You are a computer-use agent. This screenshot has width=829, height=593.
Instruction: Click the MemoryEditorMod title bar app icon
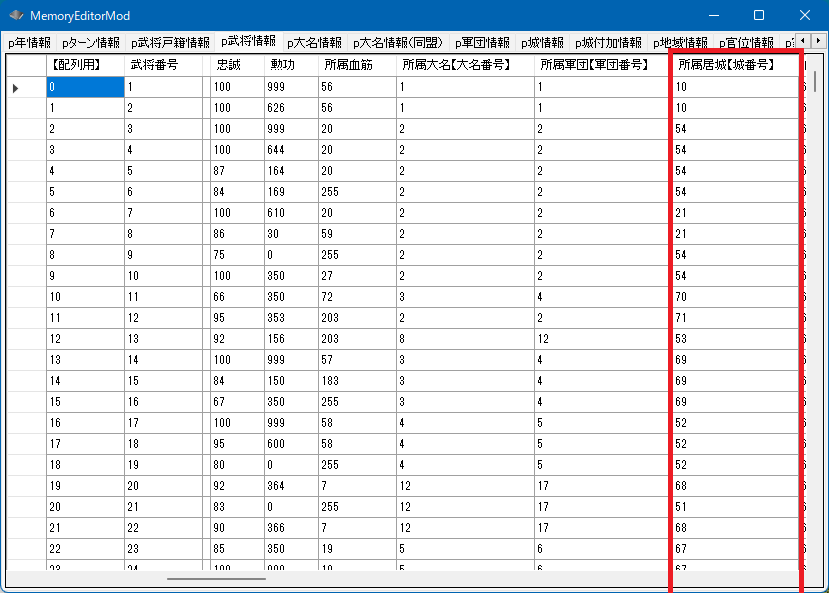16,16
